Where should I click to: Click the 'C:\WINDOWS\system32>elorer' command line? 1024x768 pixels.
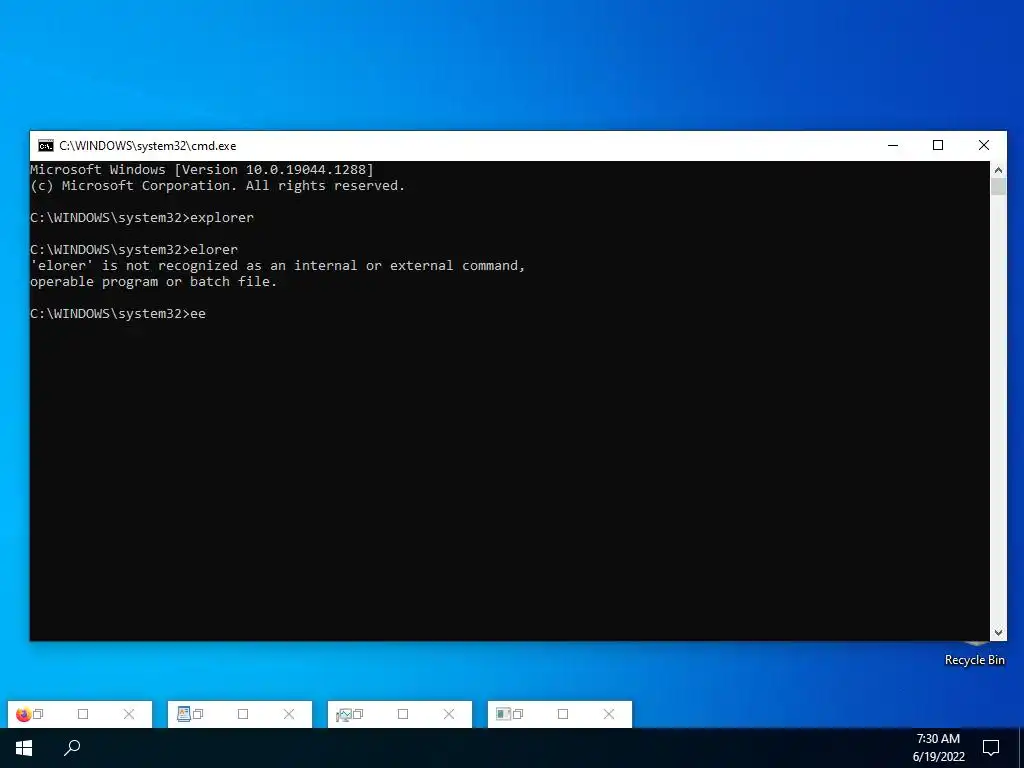pyautogui.click(x=134, y=250)
